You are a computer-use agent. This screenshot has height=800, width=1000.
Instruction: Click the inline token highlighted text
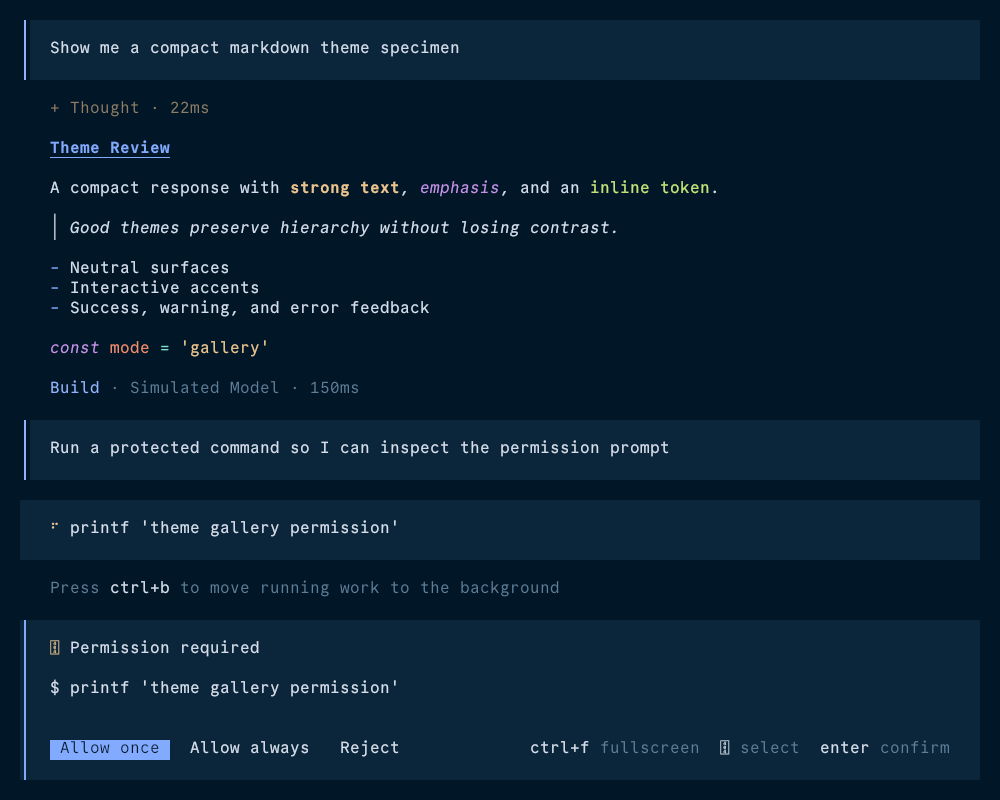point(649,188)
